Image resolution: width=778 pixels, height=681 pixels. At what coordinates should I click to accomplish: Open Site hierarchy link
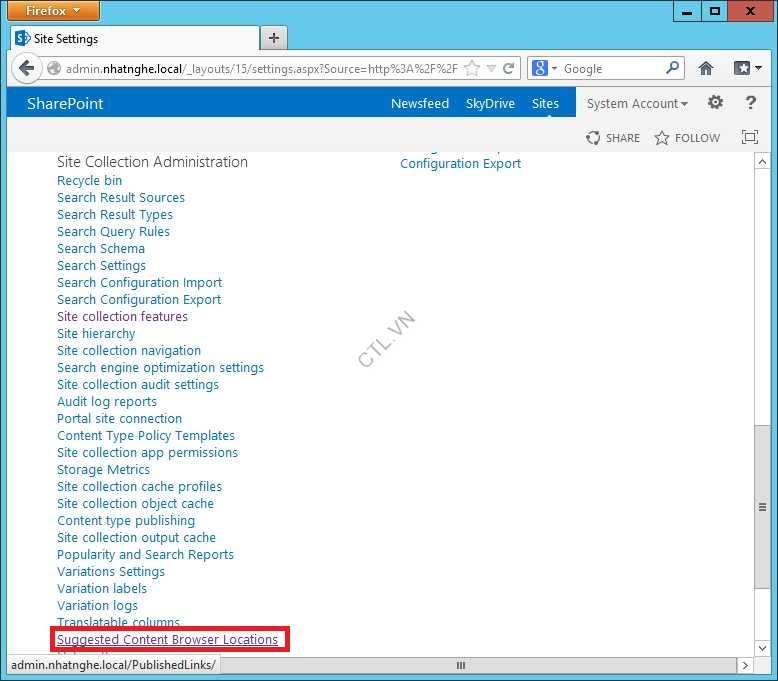[x=96, y=334]
